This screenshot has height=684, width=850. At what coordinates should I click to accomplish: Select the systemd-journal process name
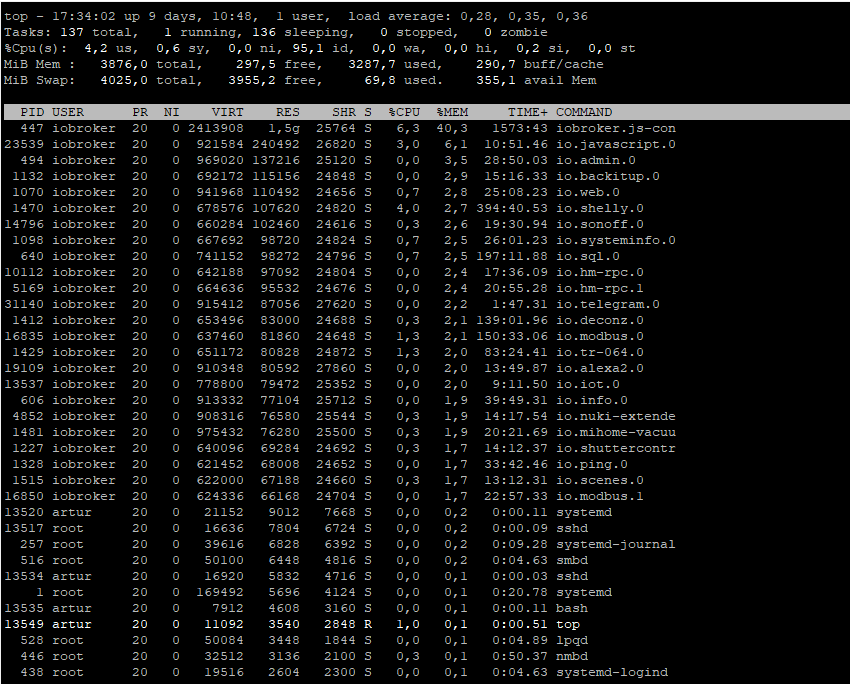[616, 544]
